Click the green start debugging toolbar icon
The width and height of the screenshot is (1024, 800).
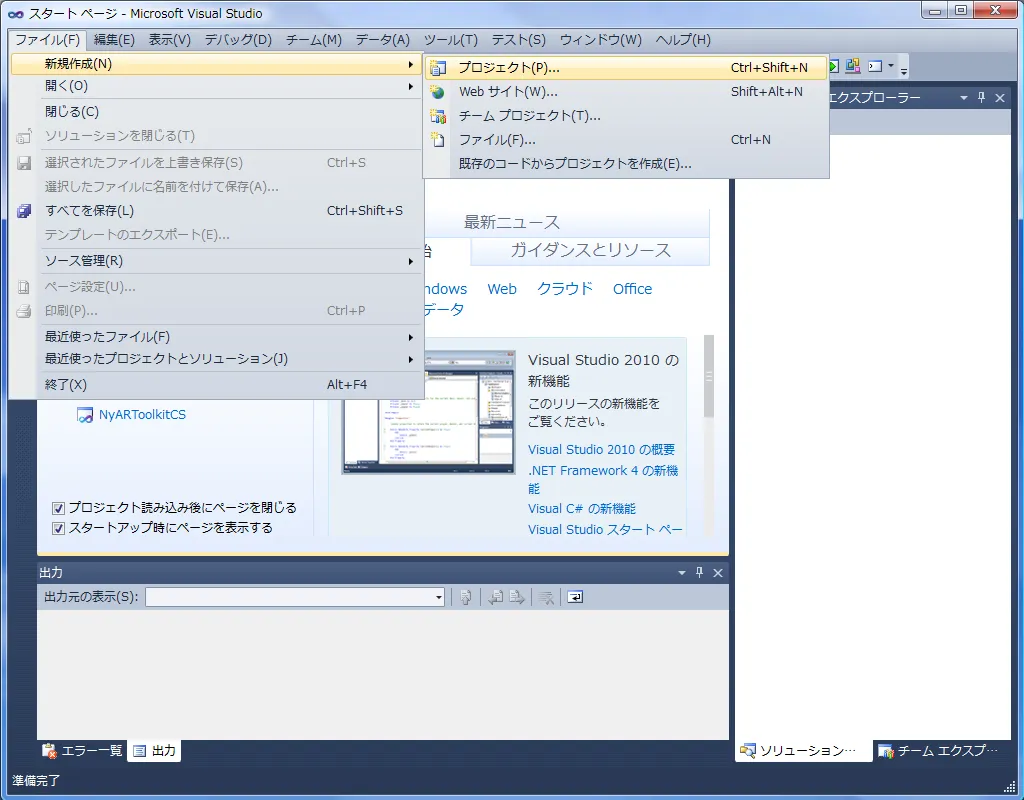click(834, 66)
